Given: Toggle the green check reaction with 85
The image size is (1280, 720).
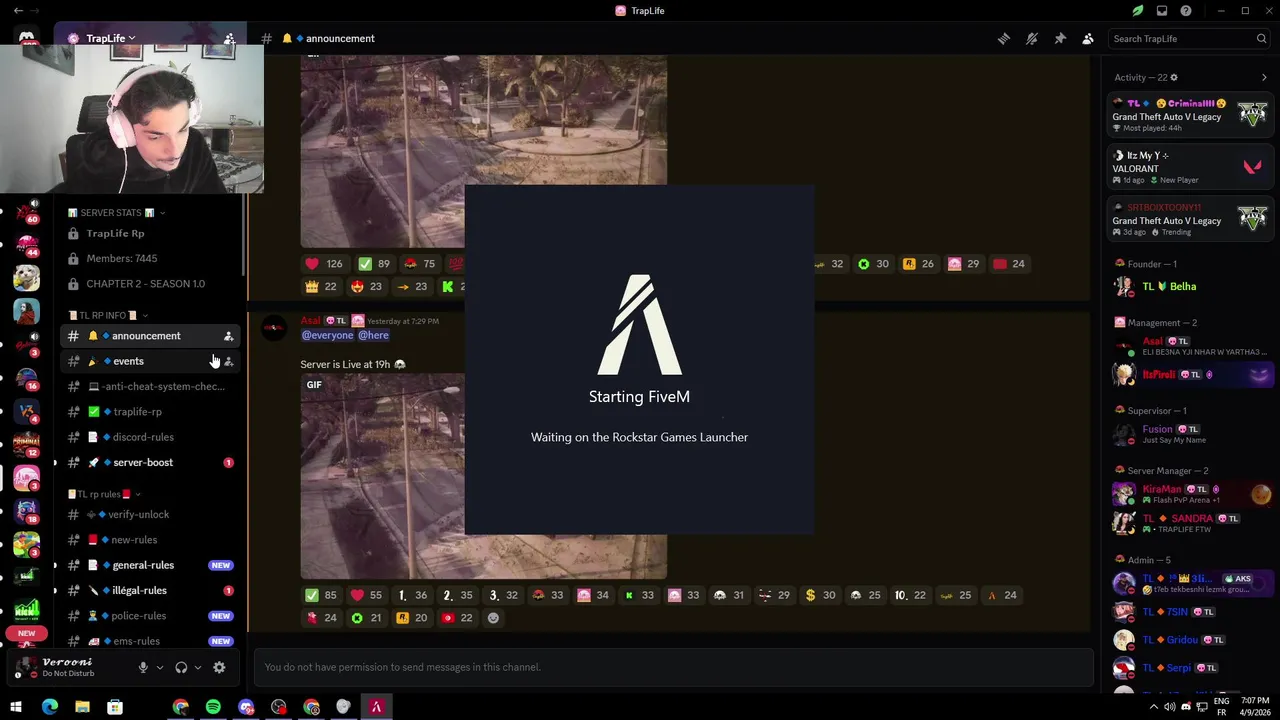Looking at the screenshot, I should [322, 595].
